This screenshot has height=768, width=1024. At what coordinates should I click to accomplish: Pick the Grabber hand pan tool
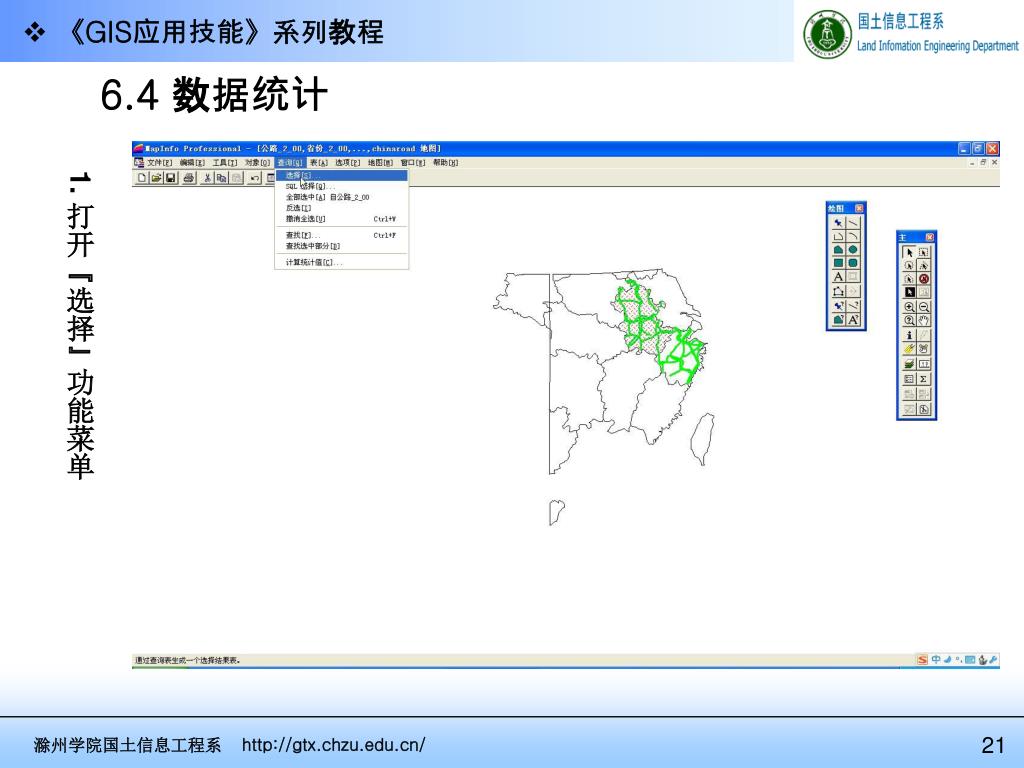(x=924, y=321)
